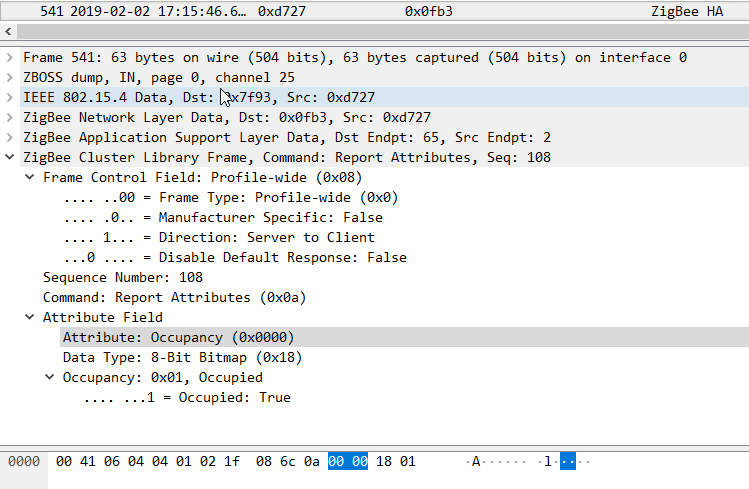This screenshot has height=489, width=749.
Task: Click the packet list horizontal scrollbar track
Action: 382,32
